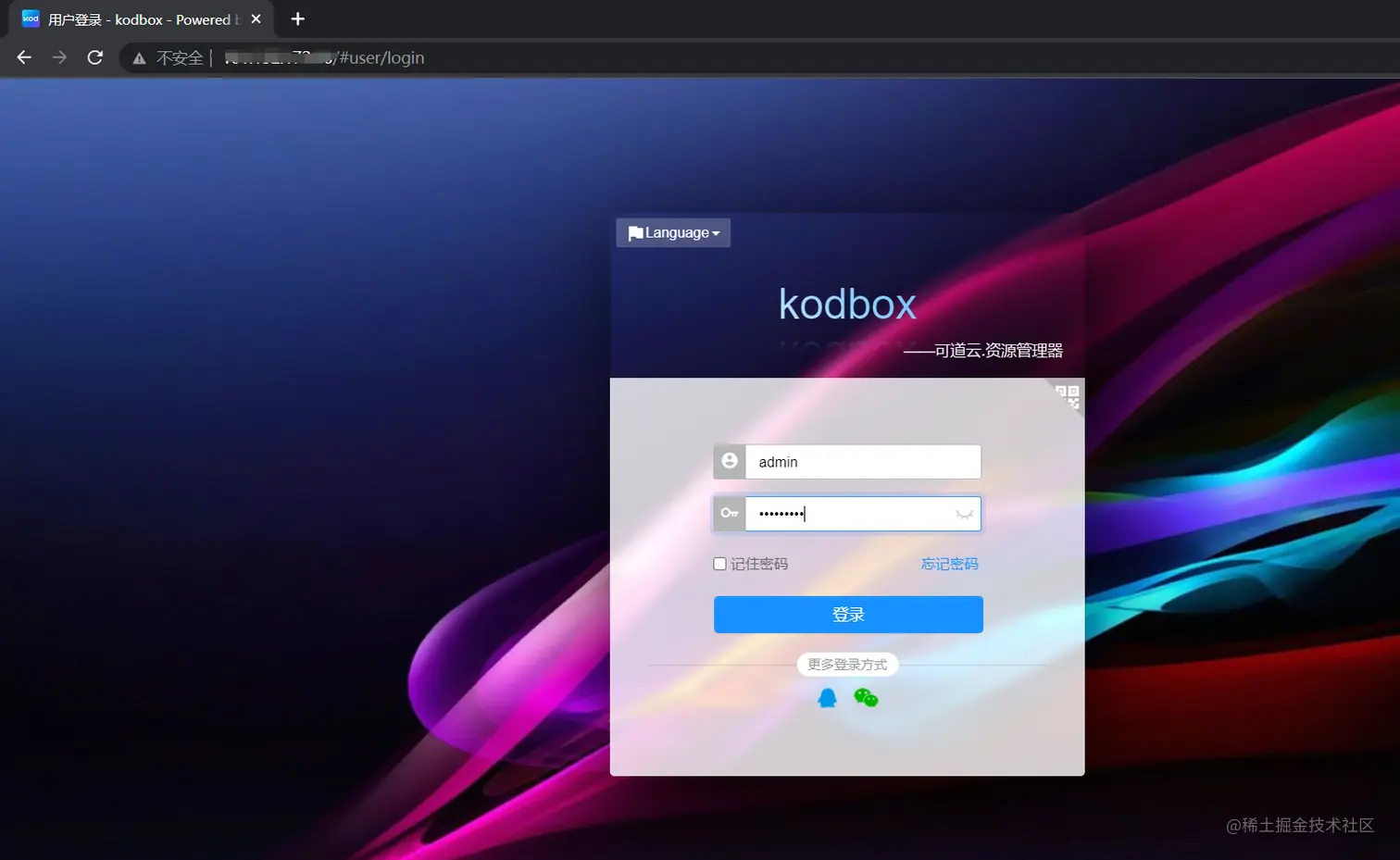Viewport: 1400px width, 860px height.
Task: Go back with browser back arrow
Action: click(x=24, y=57)
